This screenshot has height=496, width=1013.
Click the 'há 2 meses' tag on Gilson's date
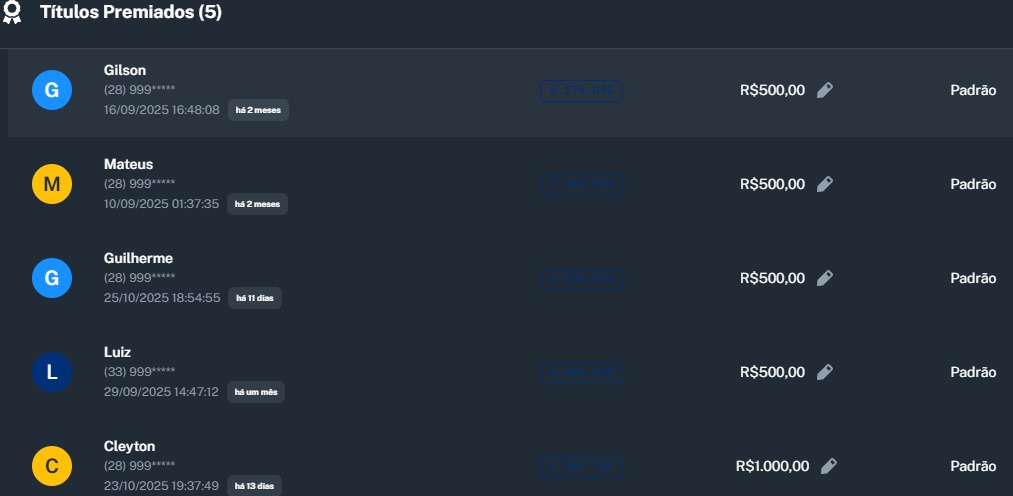point(258,110)
